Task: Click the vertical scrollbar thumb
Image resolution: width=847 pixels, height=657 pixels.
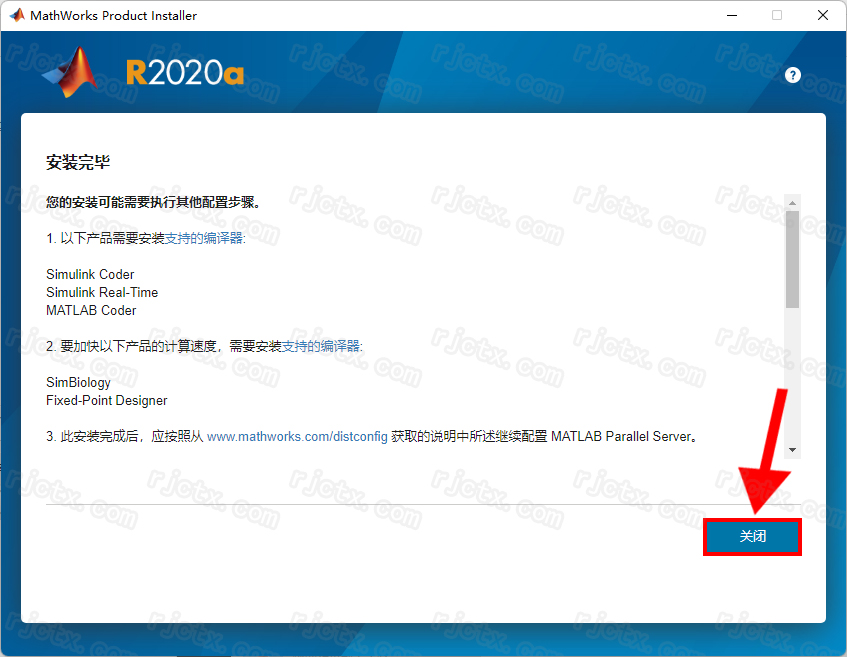Action: pos(792,257)
